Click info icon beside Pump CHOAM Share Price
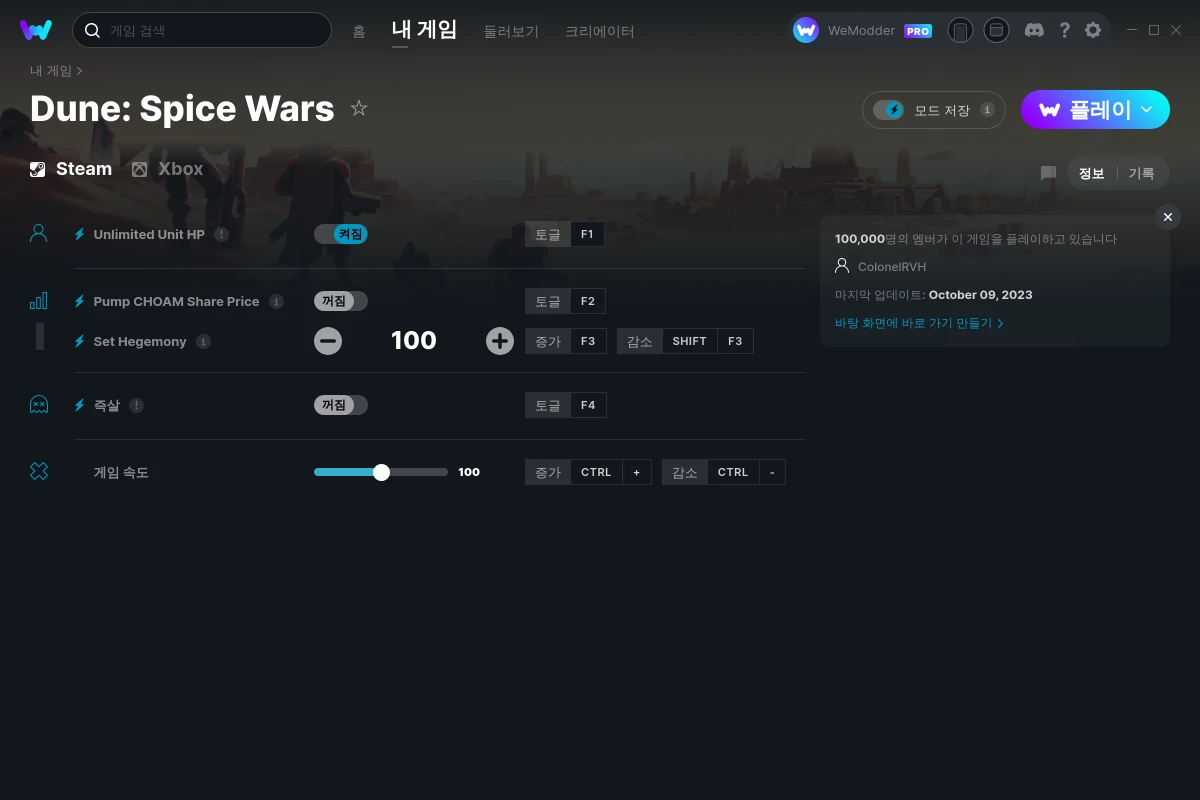 pos(276,301)
